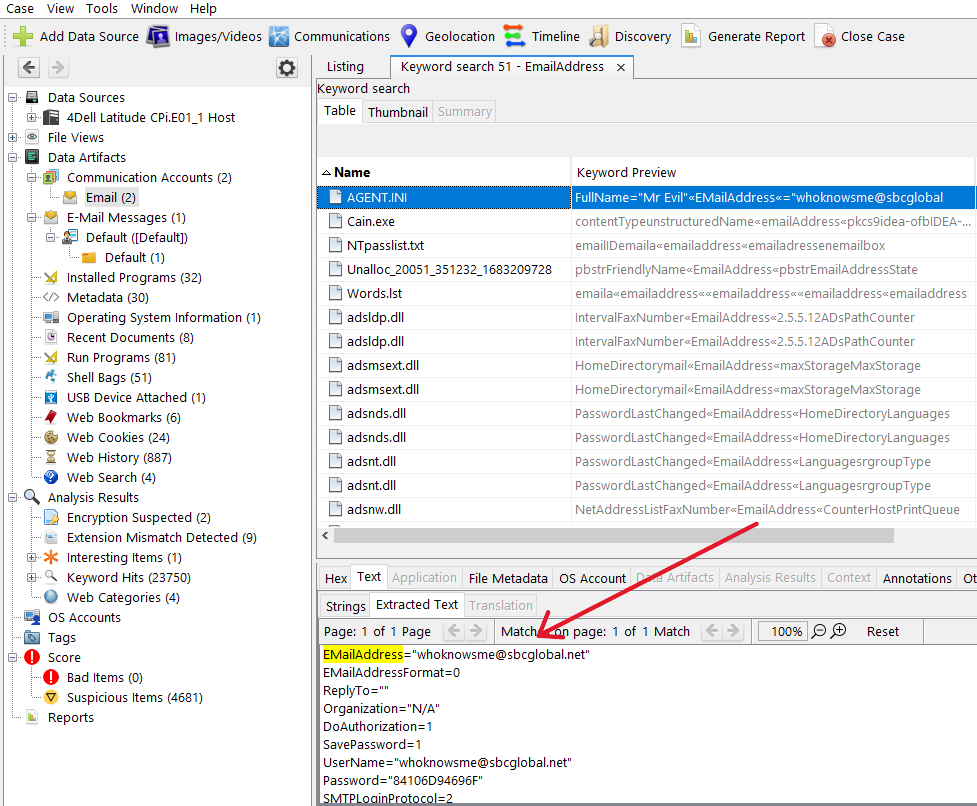Open the Geolocation map pin tool
The width and height of the screenshot is (977, 806).
pos(409,36)
